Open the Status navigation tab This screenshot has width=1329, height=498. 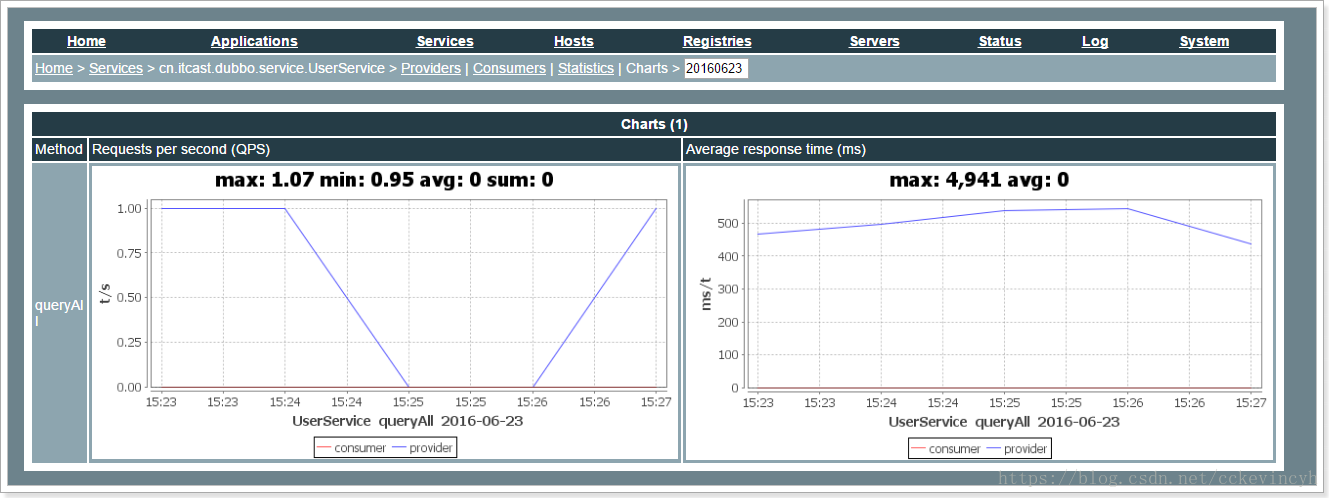pyautogui.click(x=1000, y=41)
